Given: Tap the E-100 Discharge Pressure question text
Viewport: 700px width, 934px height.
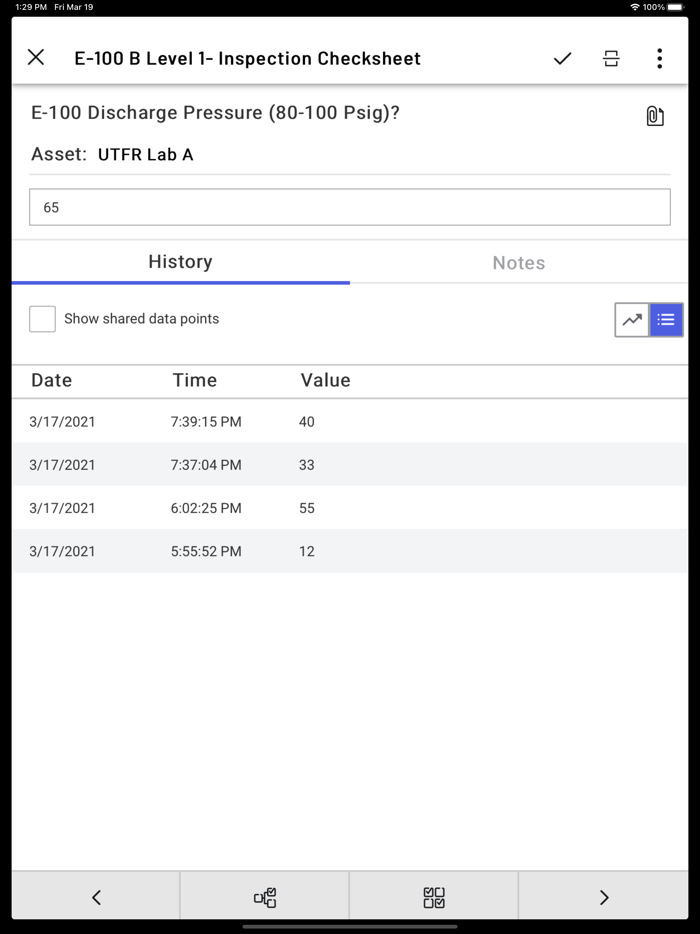Looking at the screenshot, I should (x=215, y=113).
